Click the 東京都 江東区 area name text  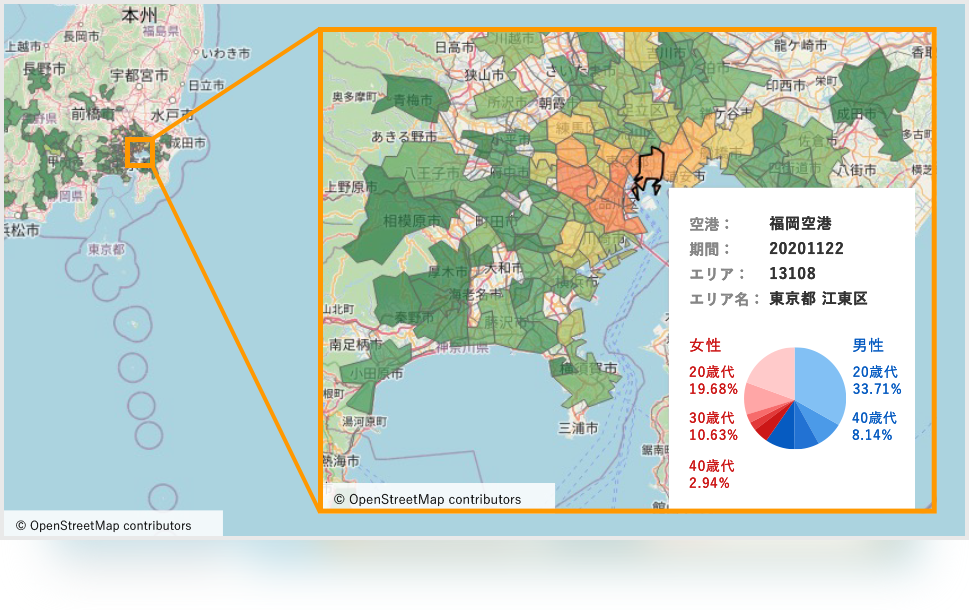[x=818, y=299]
